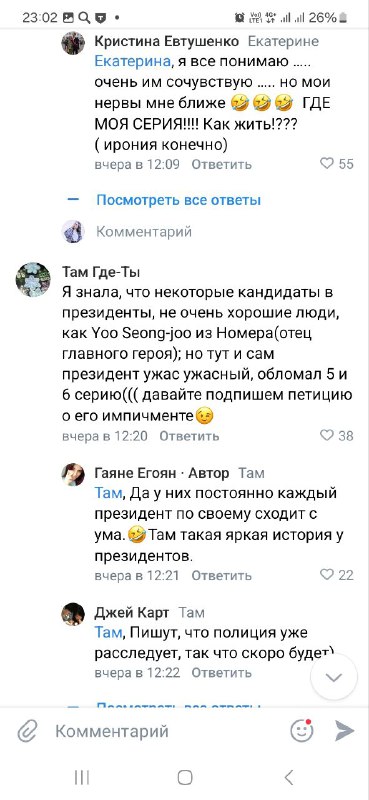Tap the send comment arrow icon
The image size is (369, 800).
click(345, 731)
